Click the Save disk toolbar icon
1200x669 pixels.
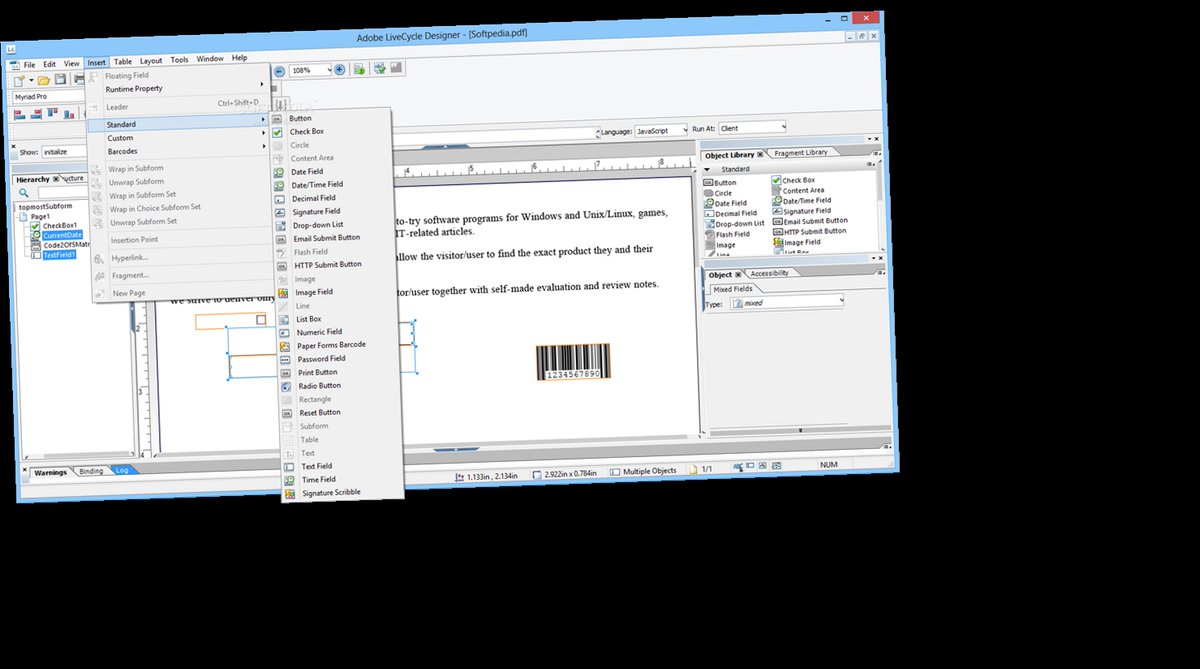click(60, 79)
